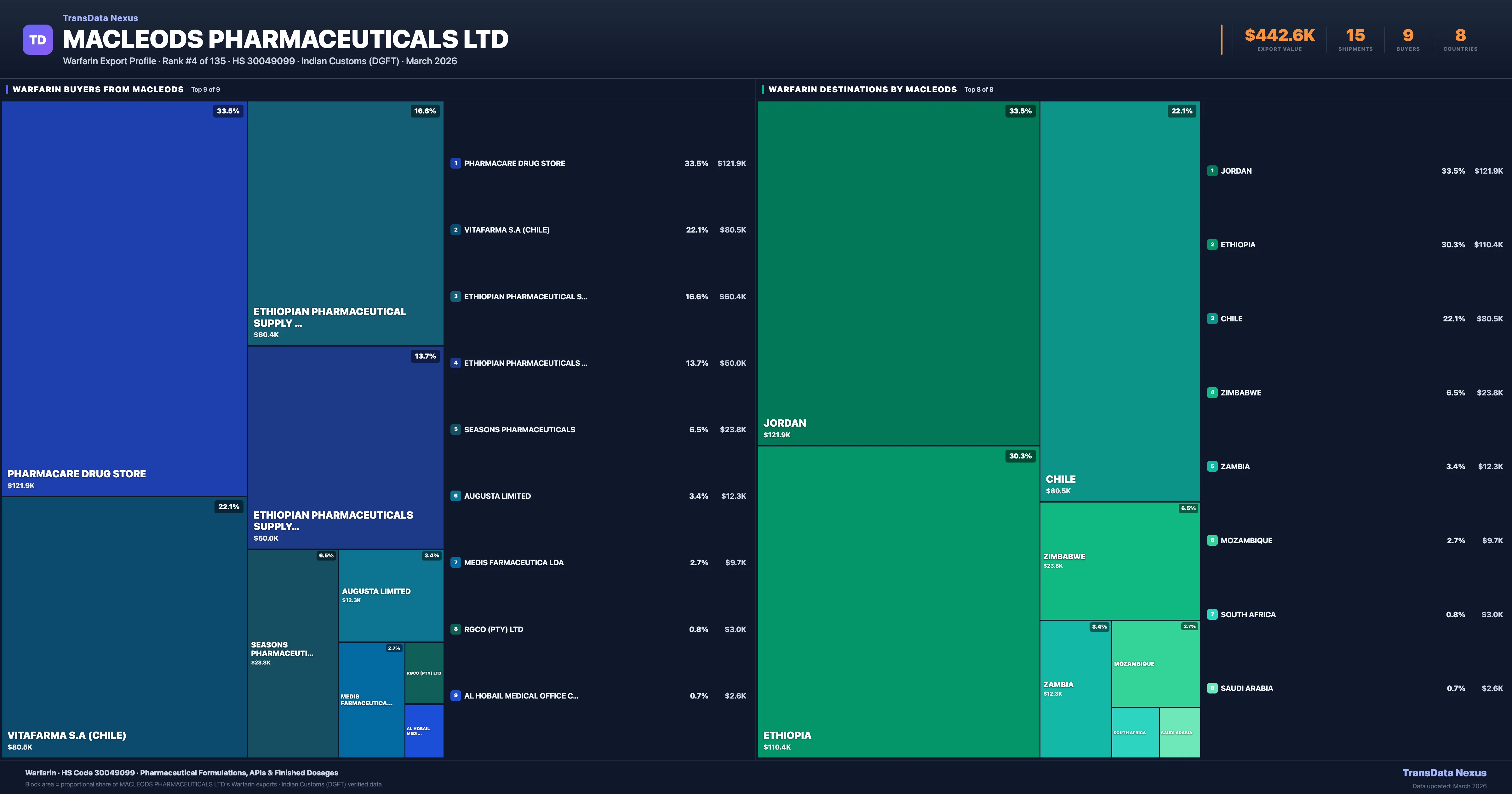Click the Warfarin Buyers From Macleods heading
The image size is (1512, 794).
pos(98,89)
